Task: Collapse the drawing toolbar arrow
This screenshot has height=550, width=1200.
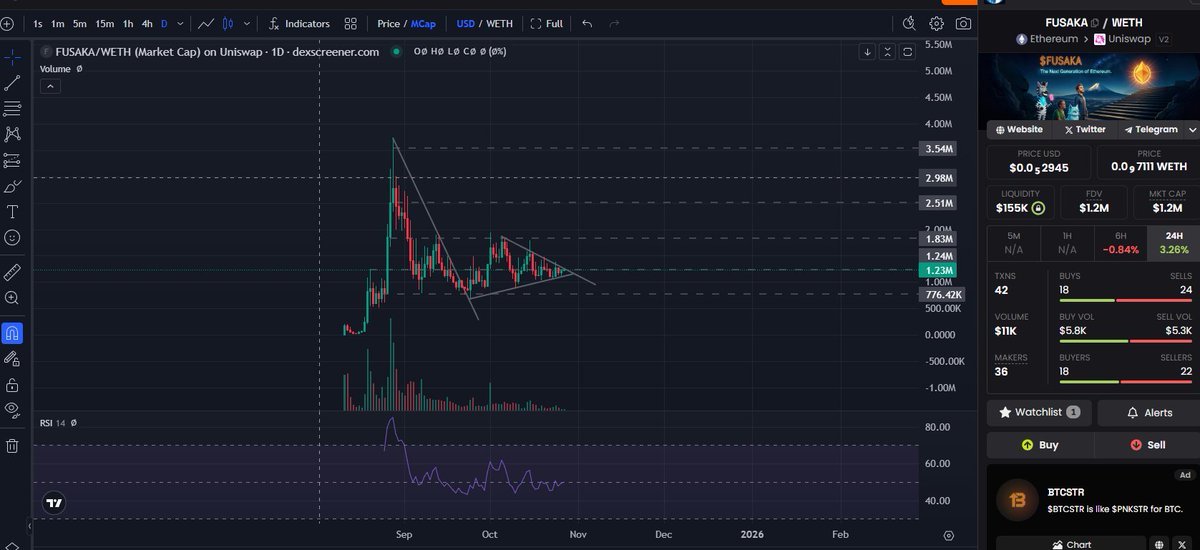Action: click(x=28, y=526)
